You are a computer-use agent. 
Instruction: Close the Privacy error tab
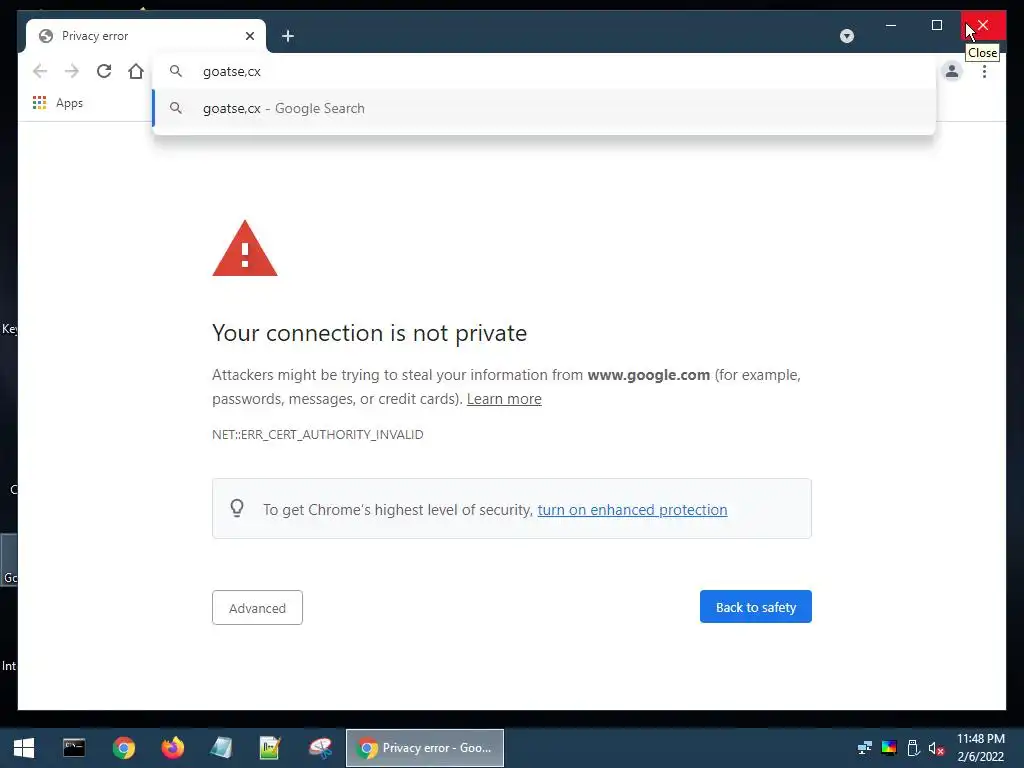(249, 36)
